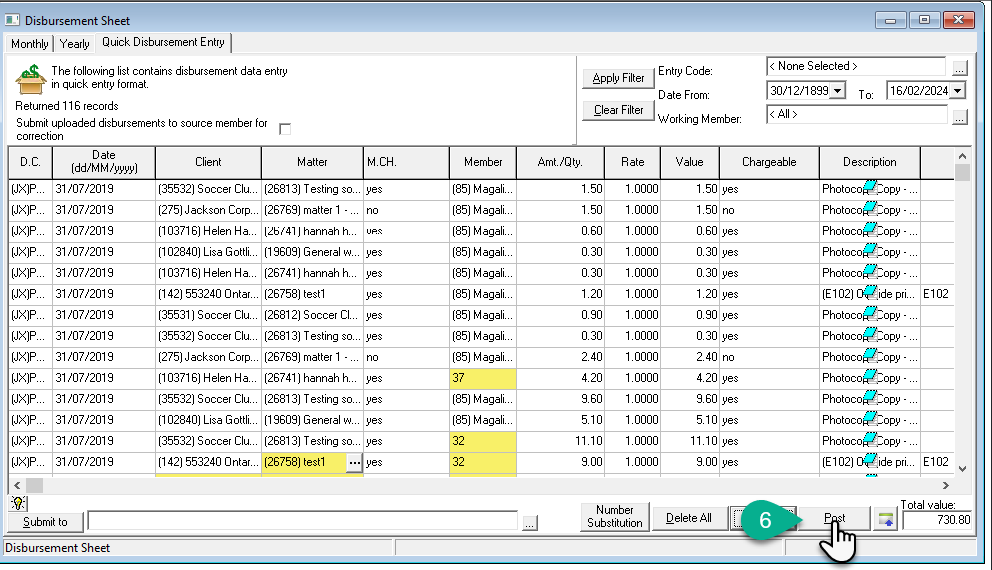The image size is (992, 570).
Task: Select Member cell 32 in 9.00 row
Action: point(483,462)
